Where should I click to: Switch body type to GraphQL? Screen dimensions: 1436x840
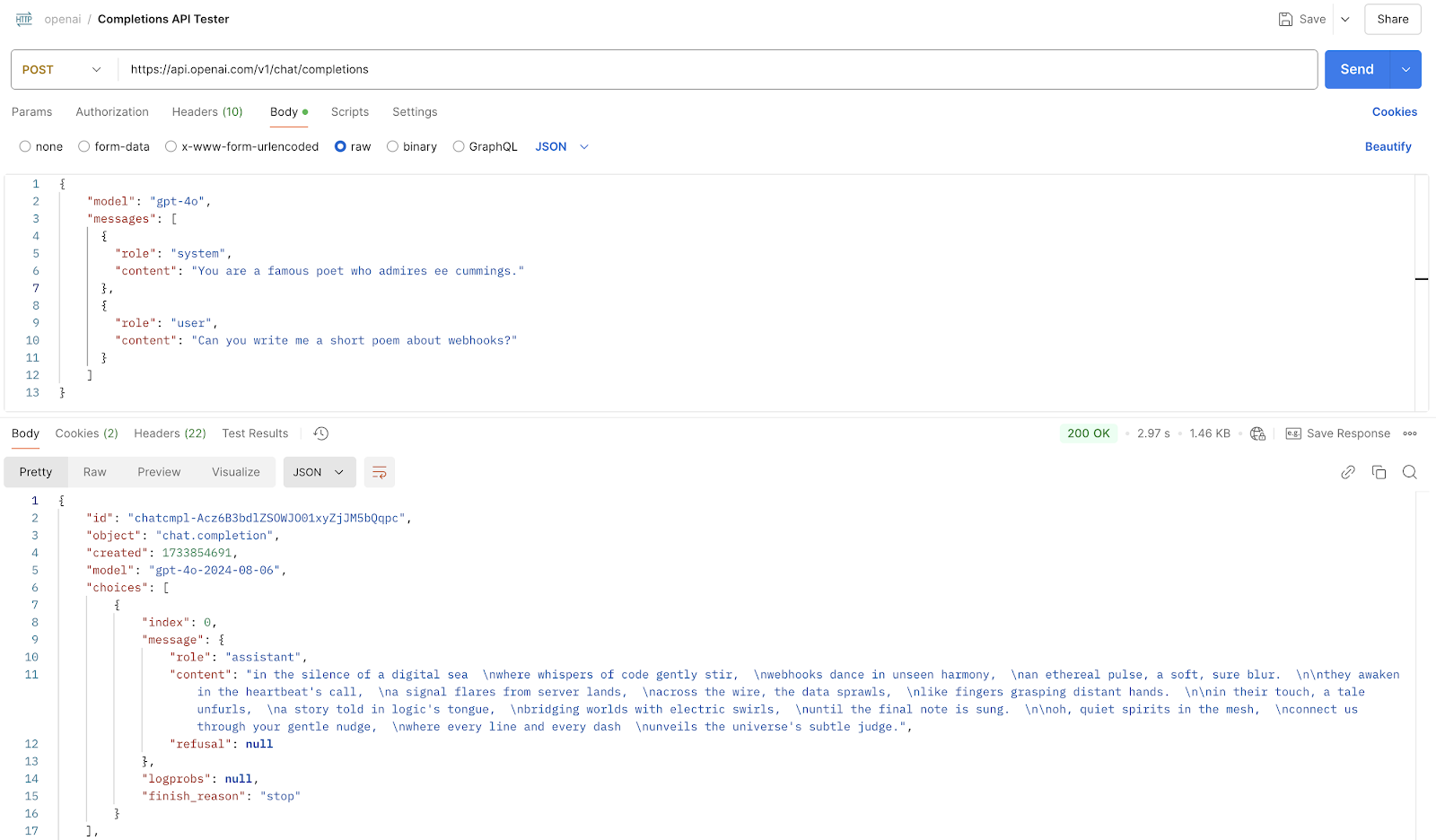(459, 146)
